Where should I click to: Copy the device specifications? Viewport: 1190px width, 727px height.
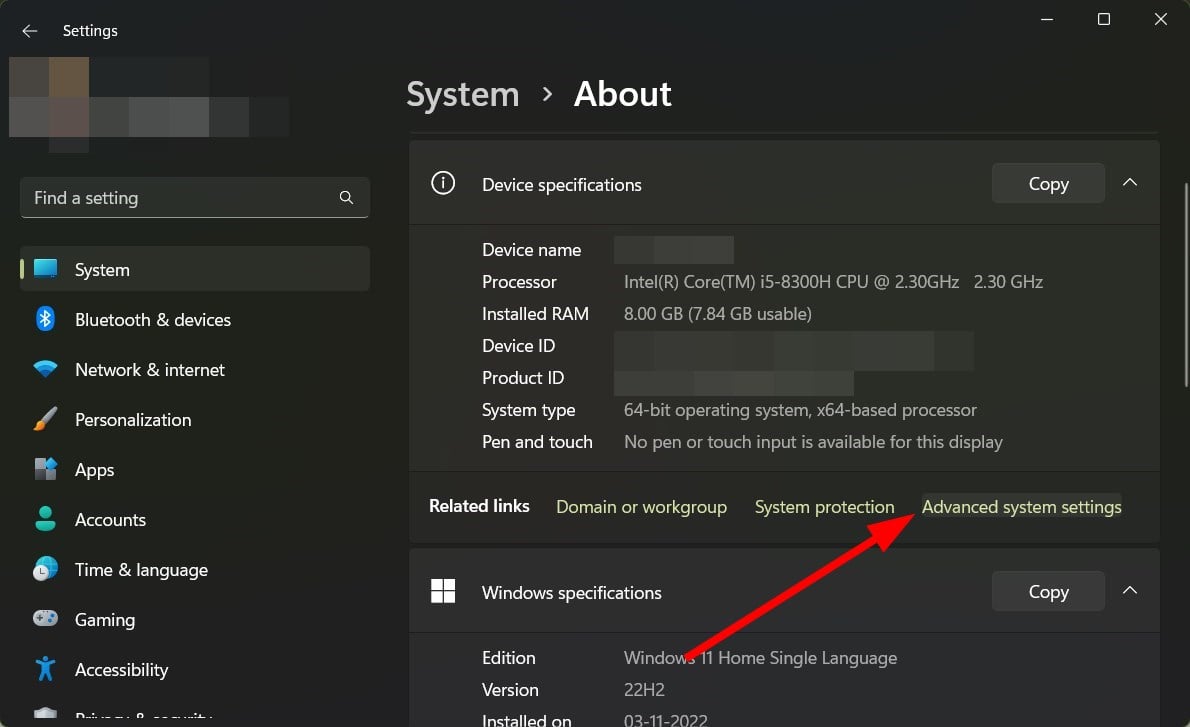pos(1048,184)
